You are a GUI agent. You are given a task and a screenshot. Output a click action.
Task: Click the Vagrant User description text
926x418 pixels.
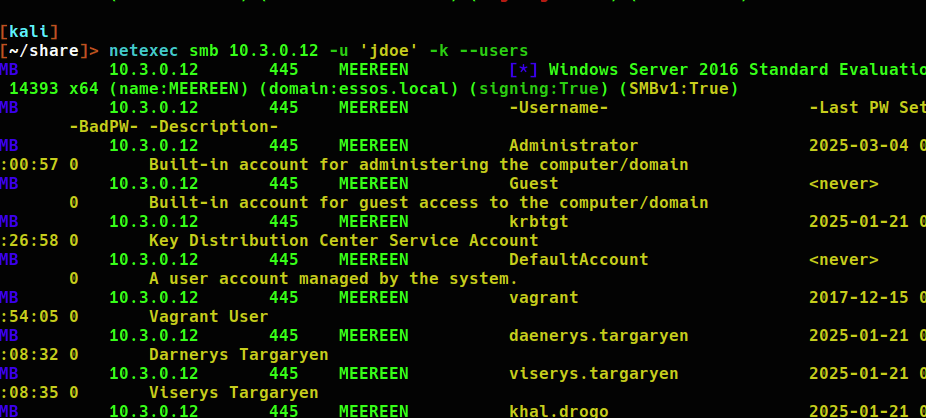tap(208, 317)
